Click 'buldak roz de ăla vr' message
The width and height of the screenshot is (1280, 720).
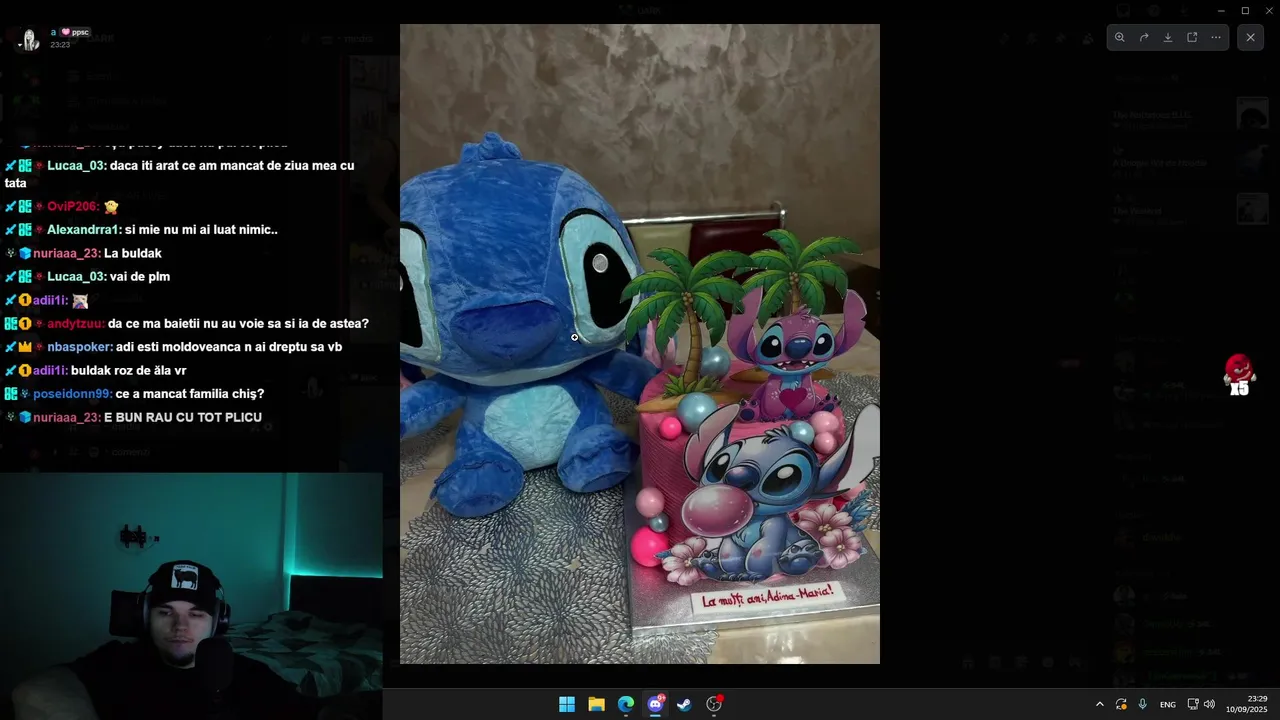tap(129, 371)
